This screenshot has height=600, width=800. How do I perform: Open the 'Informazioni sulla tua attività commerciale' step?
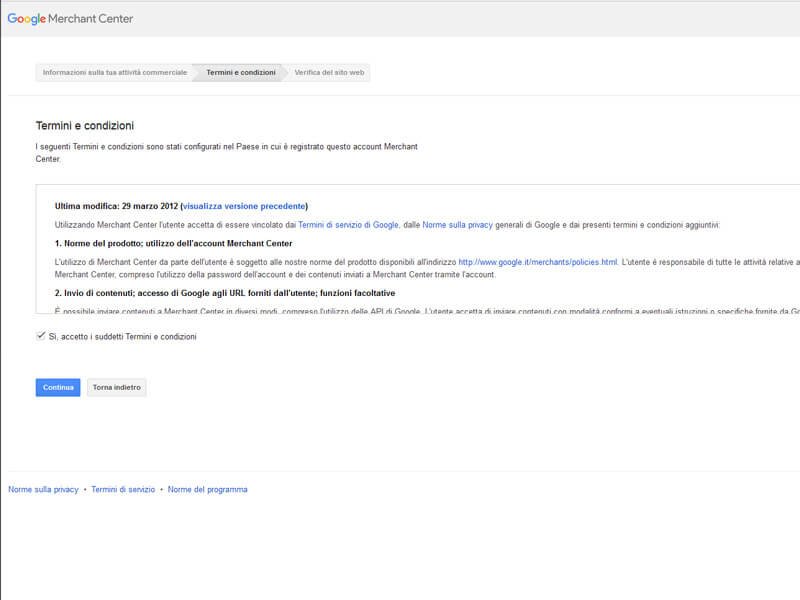coord(115,72)
